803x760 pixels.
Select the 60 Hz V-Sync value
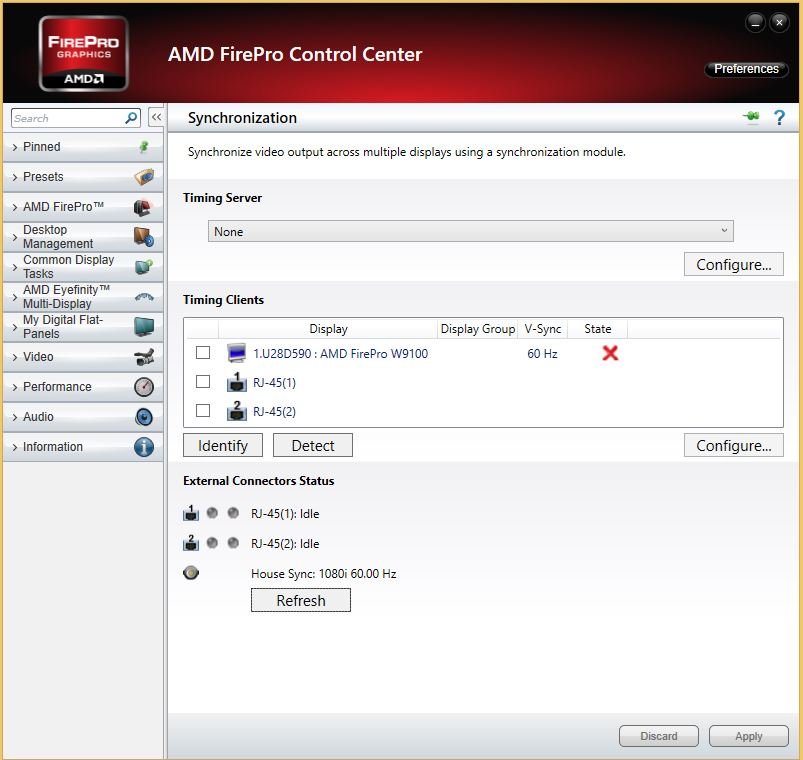[x=542, y=354]
